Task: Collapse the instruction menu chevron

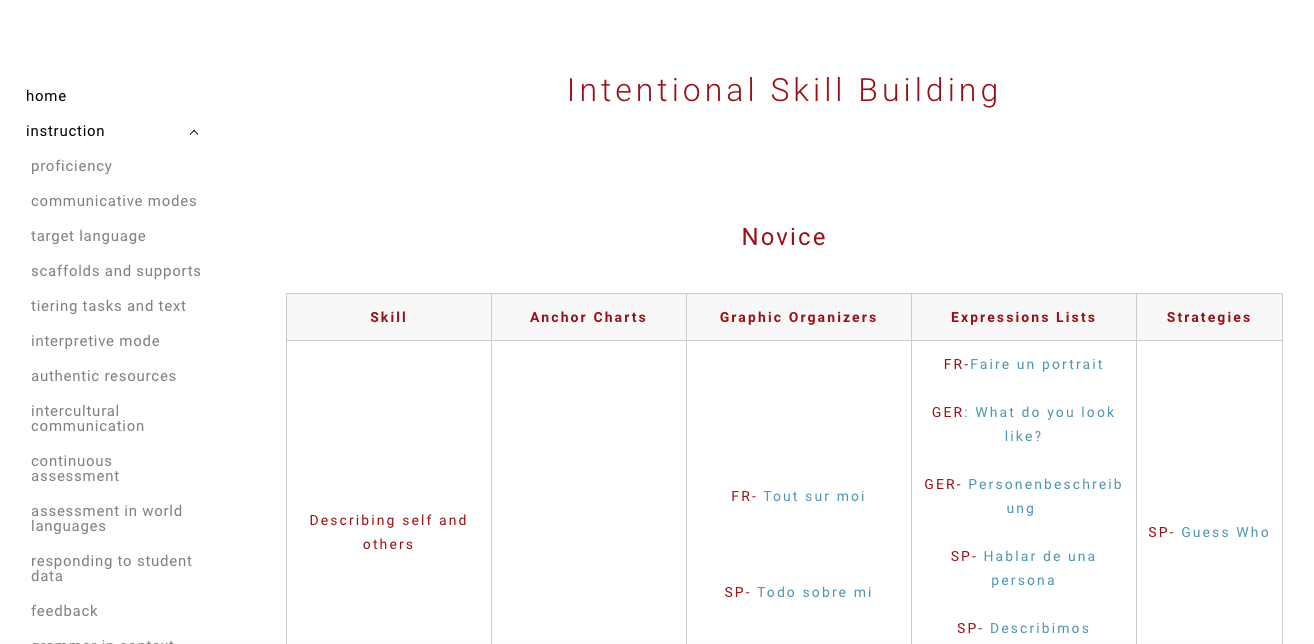Action: point(194,132)
